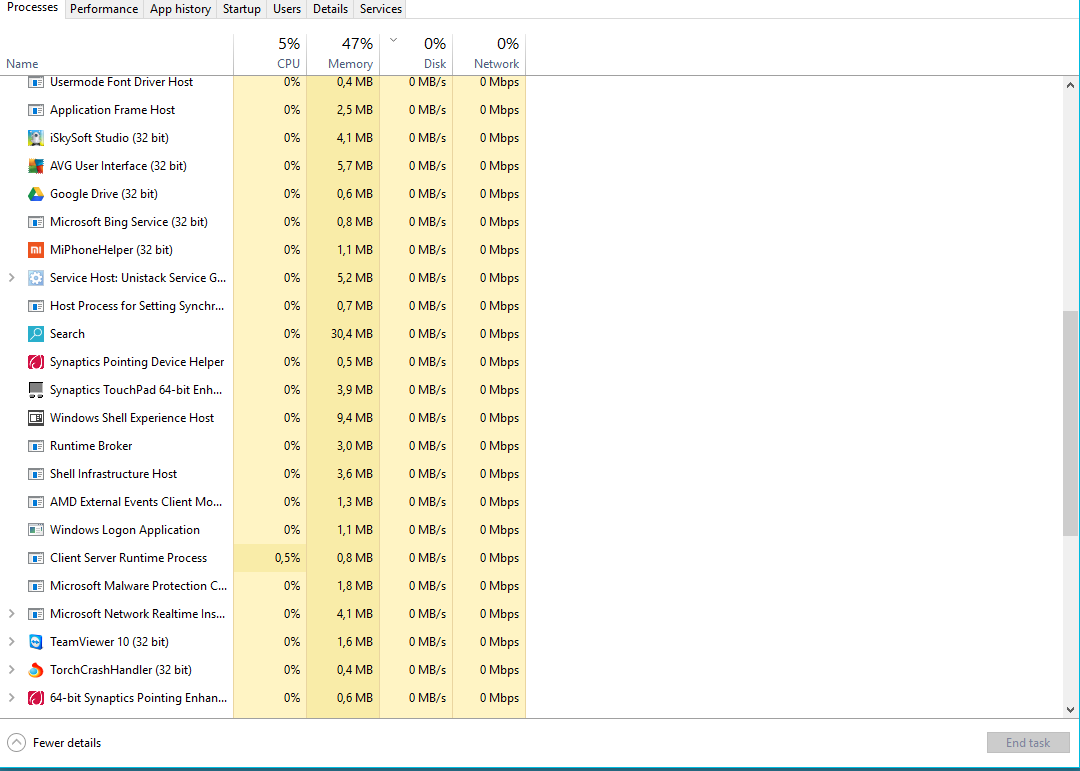Click the scrollbar down arrow
Screen dimensions: 1080x771
(x=1070, y=709)
